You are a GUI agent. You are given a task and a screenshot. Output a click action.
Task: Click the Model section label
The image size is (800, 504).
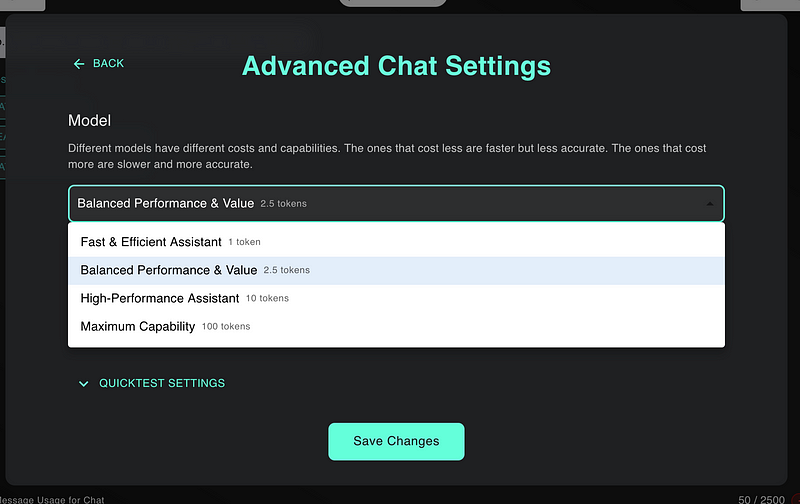click(x=89, y=121)
